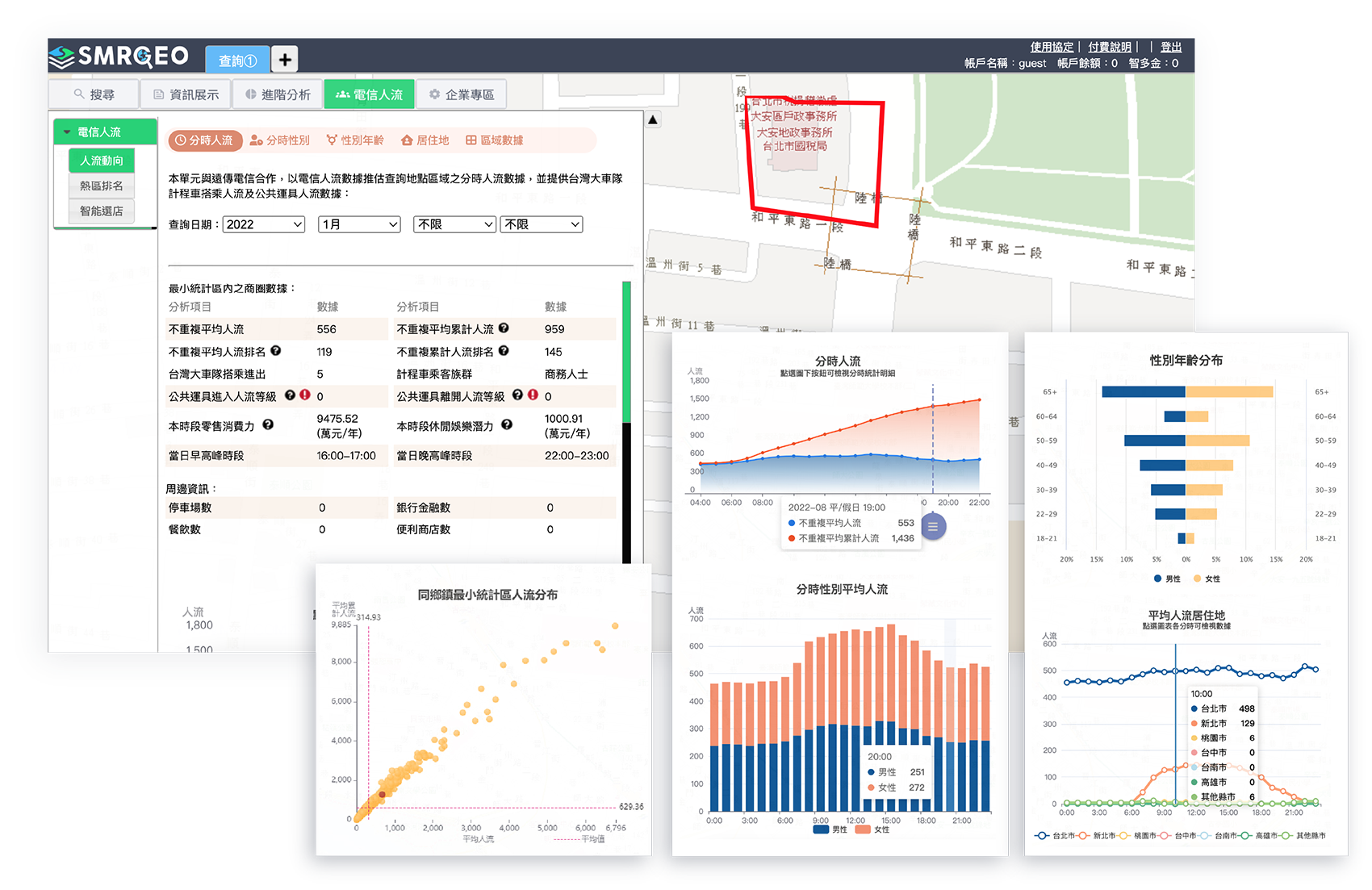This screenshot has height=890, width=1372.
Task: Click the green vertical scrollbar in data panel
Action: coord(626,351)
